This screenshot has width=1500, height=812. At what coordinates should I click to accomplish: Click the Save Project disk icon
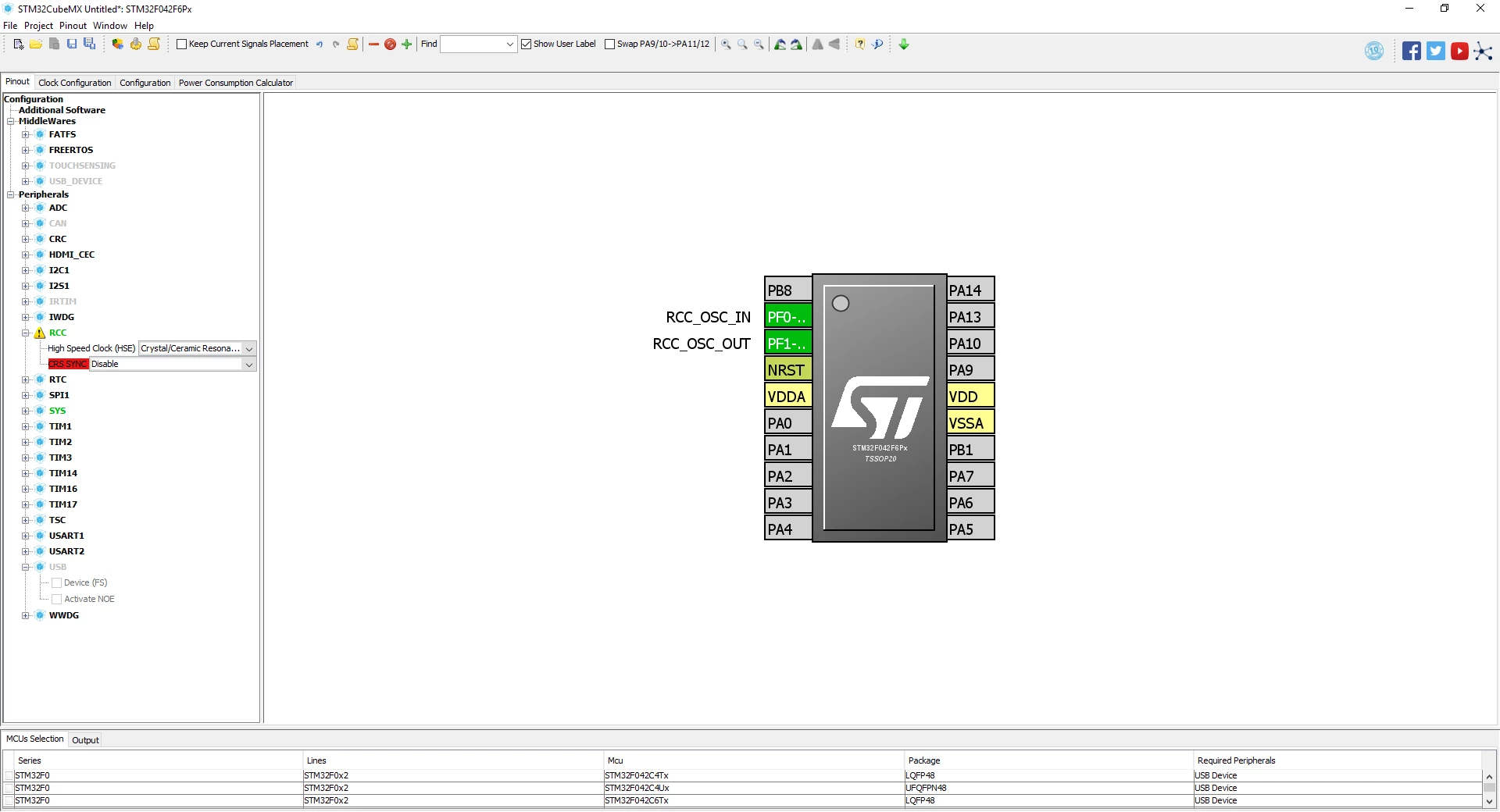pos(72,45)
